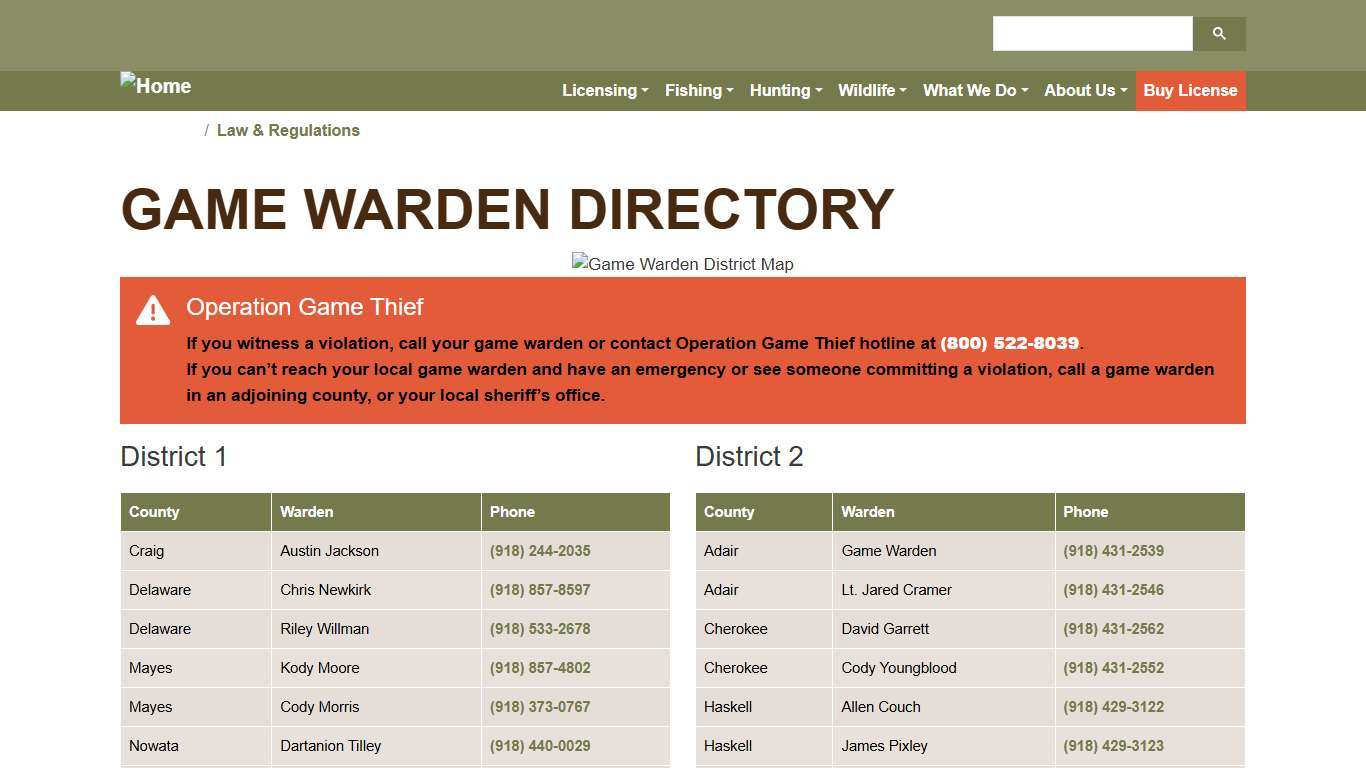Click the broken Game Warden District Map image

click(683, 264)
